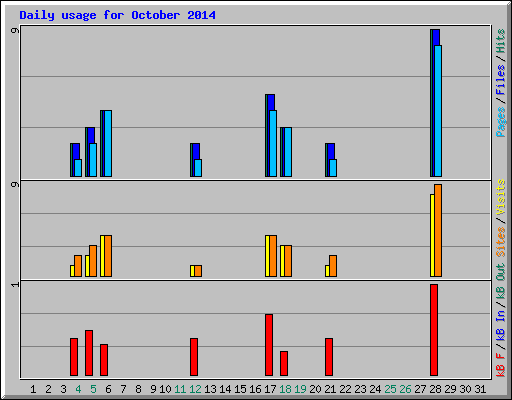
Task: Click the day 25 label on the date axis
Action: pyautogui.click(x=390, y=389)
